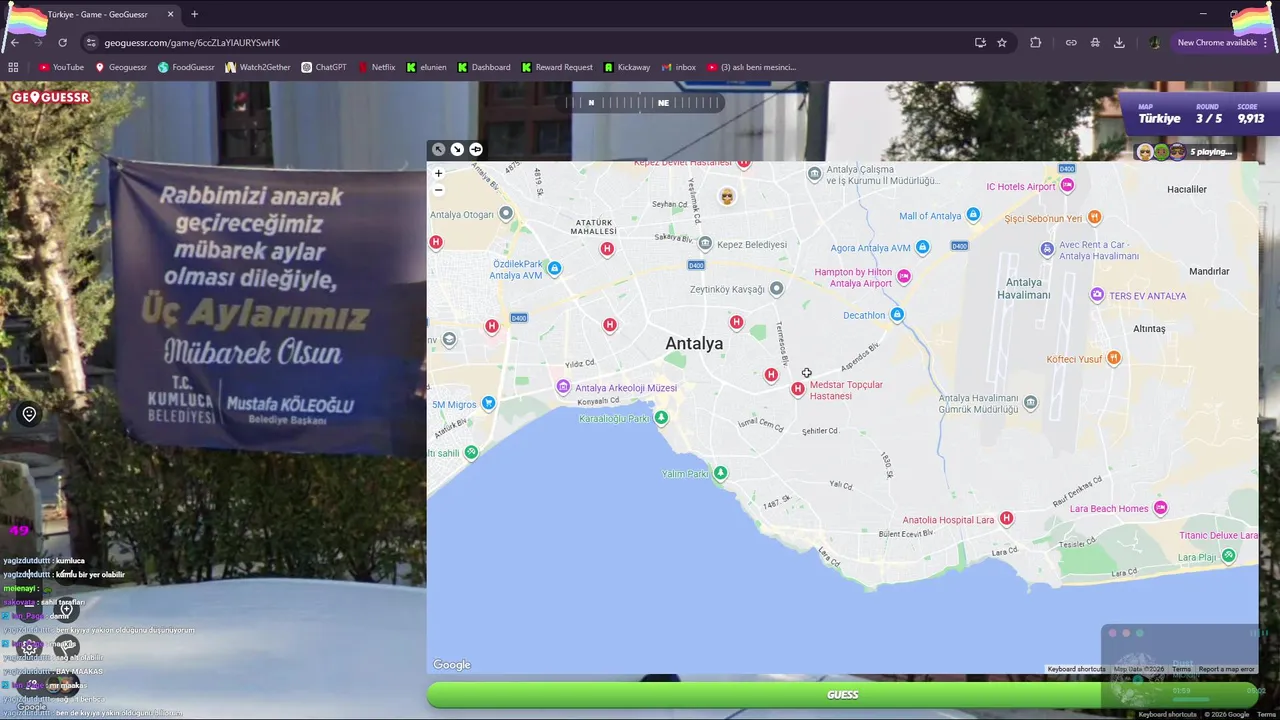This screenshot has width=1280, height=720.
Task: Click the Antalya Arkeoloji Müzesi marker
Action: point(563,387)
